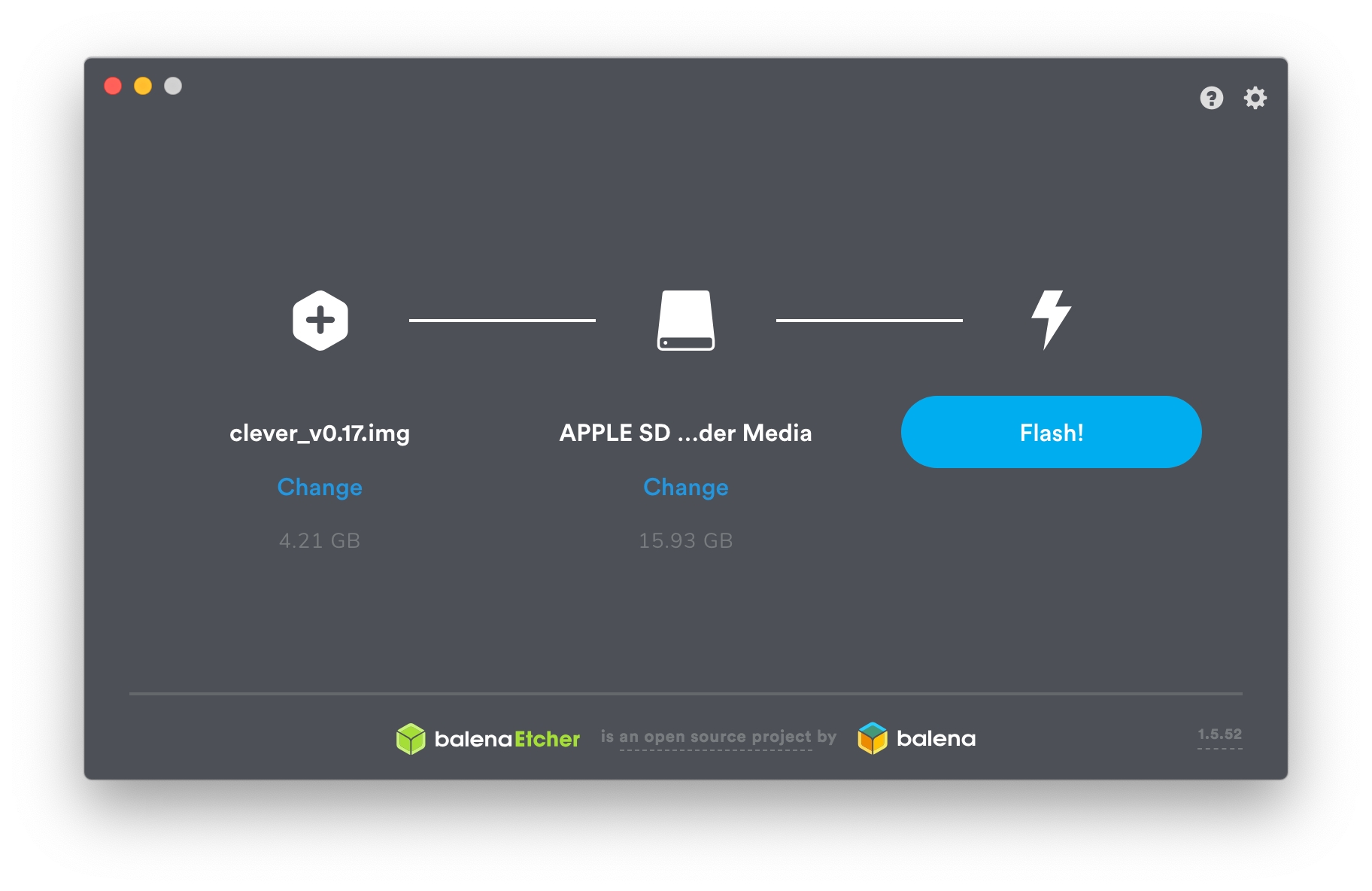Click the lightning bolt flash icon
1372x891 pixels.
[x=1051, y=319]
